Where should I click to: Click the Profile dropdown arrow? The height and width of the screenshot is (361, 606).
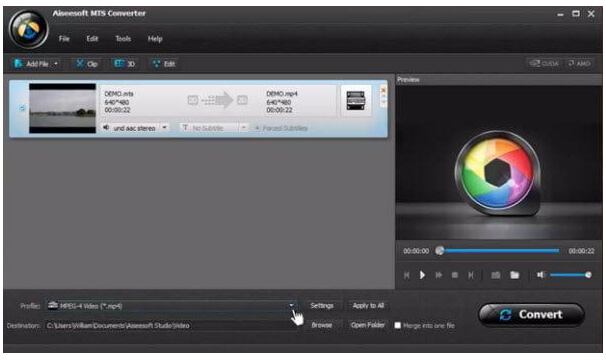point(291,305)
